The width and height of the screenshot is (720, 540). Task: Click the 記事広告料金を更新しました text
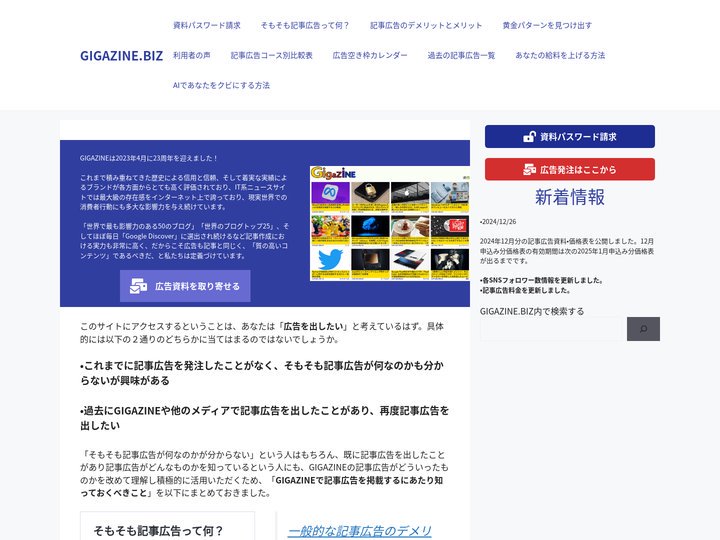[525, 290]
